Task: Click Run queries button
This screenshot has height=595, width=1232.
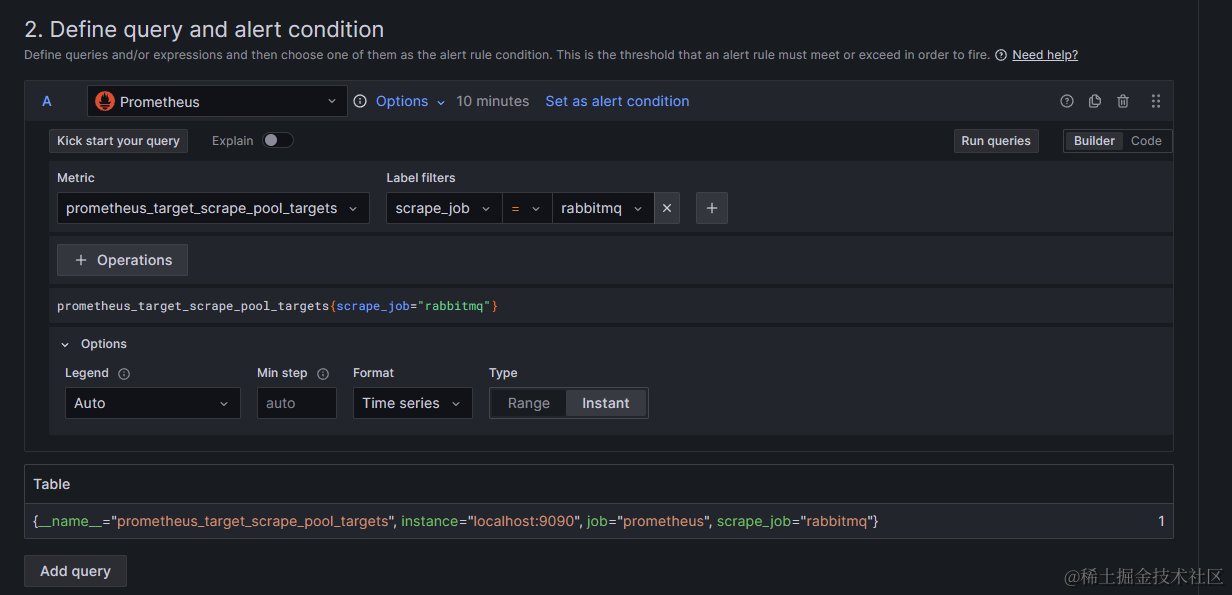Action: coord(996,141)
